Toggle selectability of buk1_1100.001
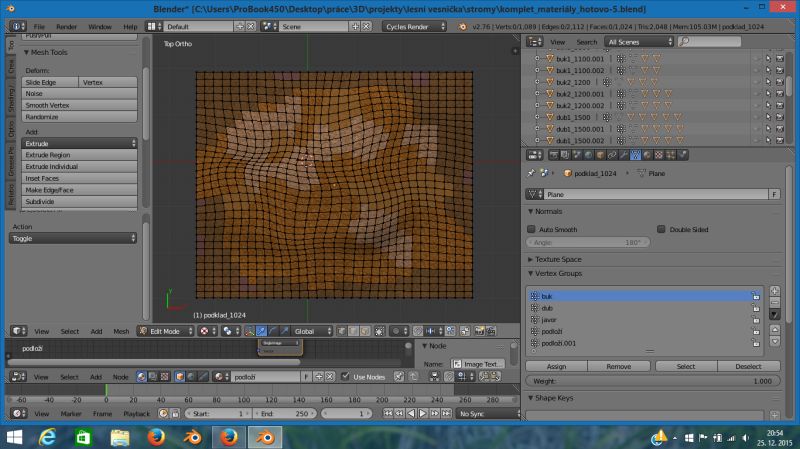 click(x=768, y=59)
